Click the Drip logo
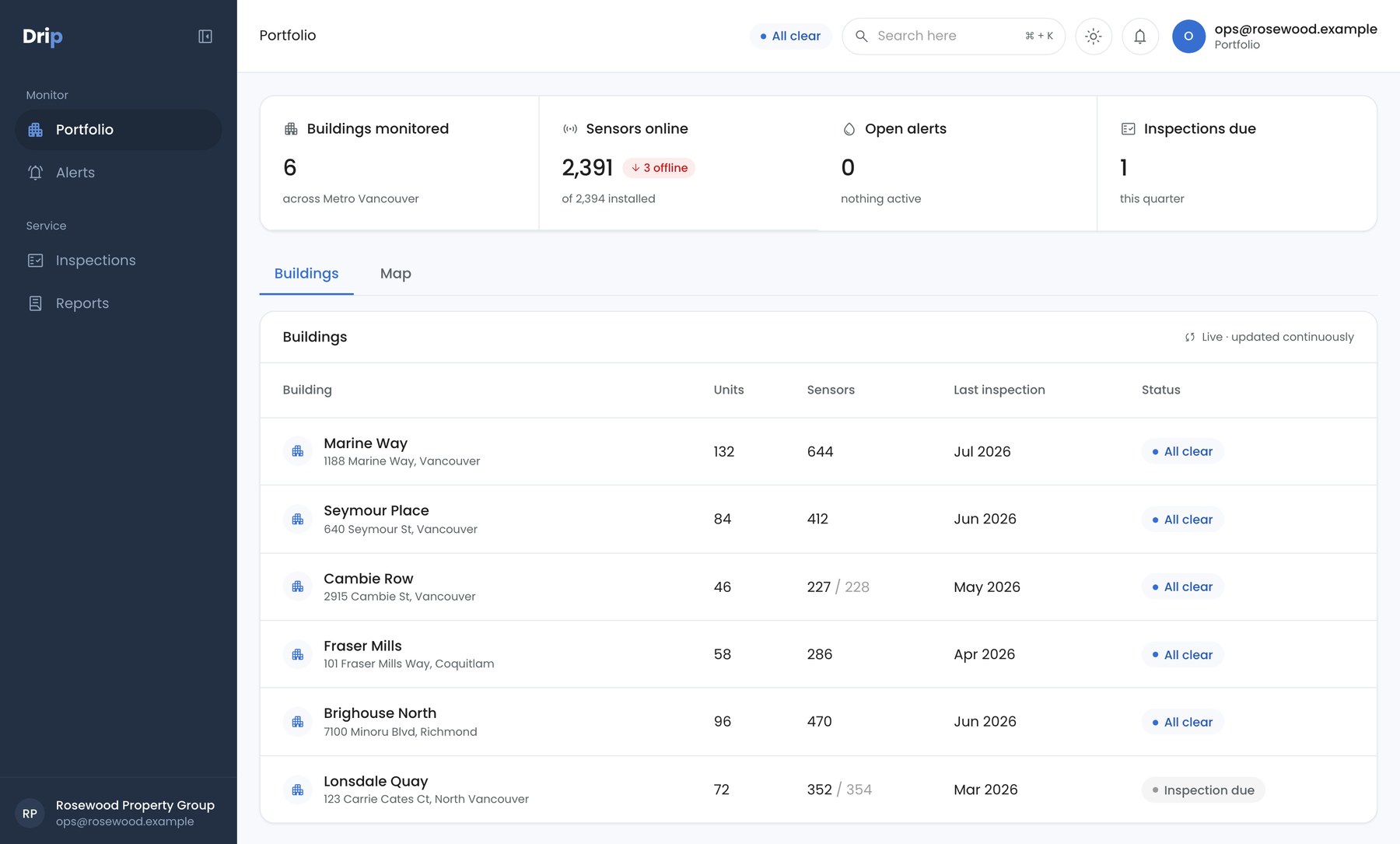The image size is (1400, 844). click(x=43, y=37)
